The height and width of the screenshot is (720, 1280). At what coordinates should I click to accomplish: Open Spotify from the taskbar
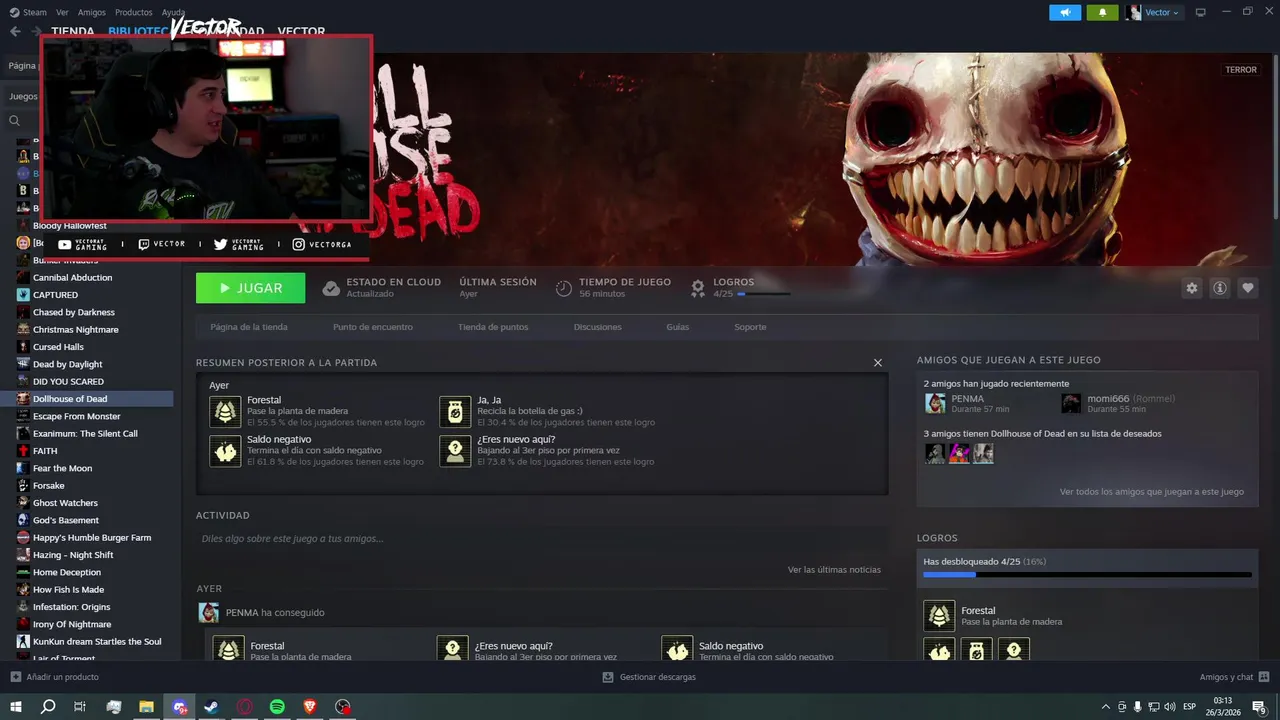[277, 707]
